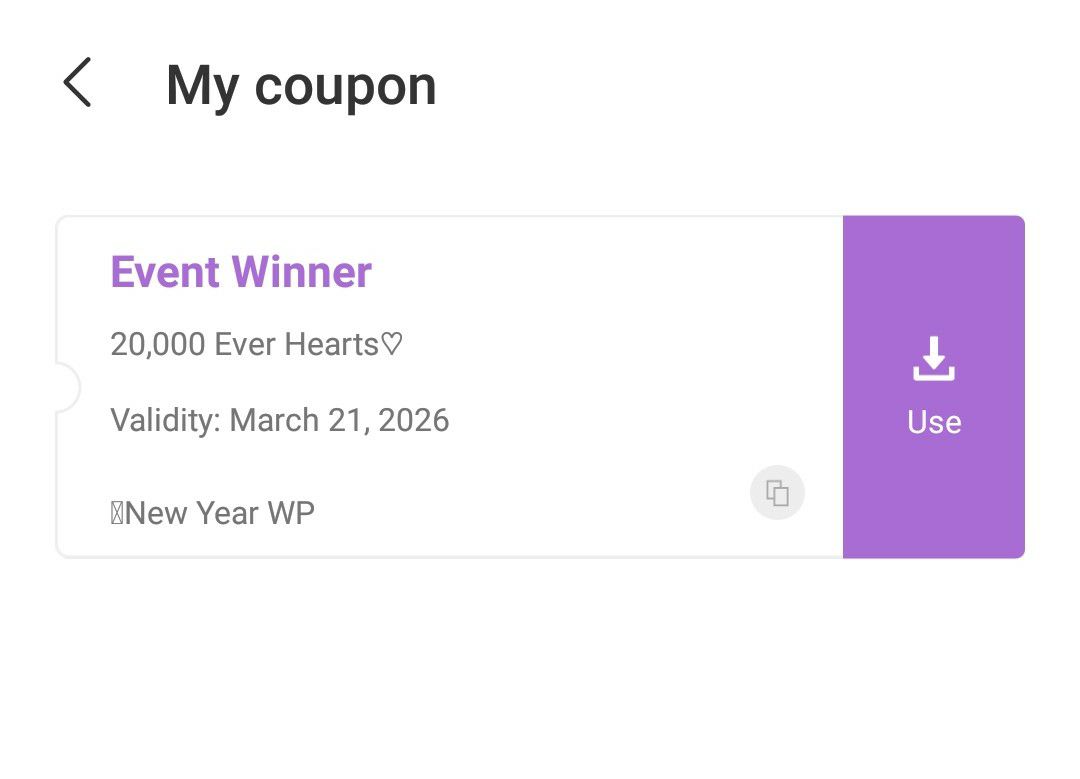Go back using the left arrow
The image size is (1080, 779).
(x=77, y=83)
